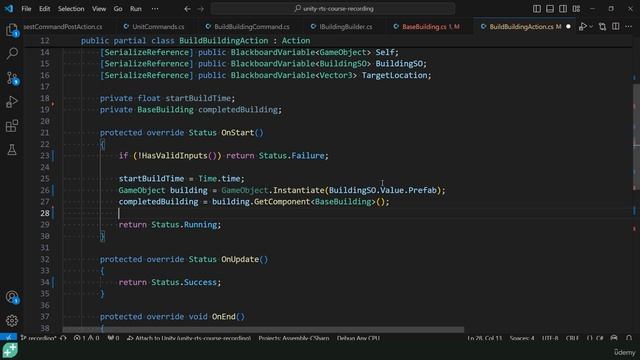This screenshot has height=360, width=640.
Task: Open the Customize Layout control
Action: tap(576, 9)
